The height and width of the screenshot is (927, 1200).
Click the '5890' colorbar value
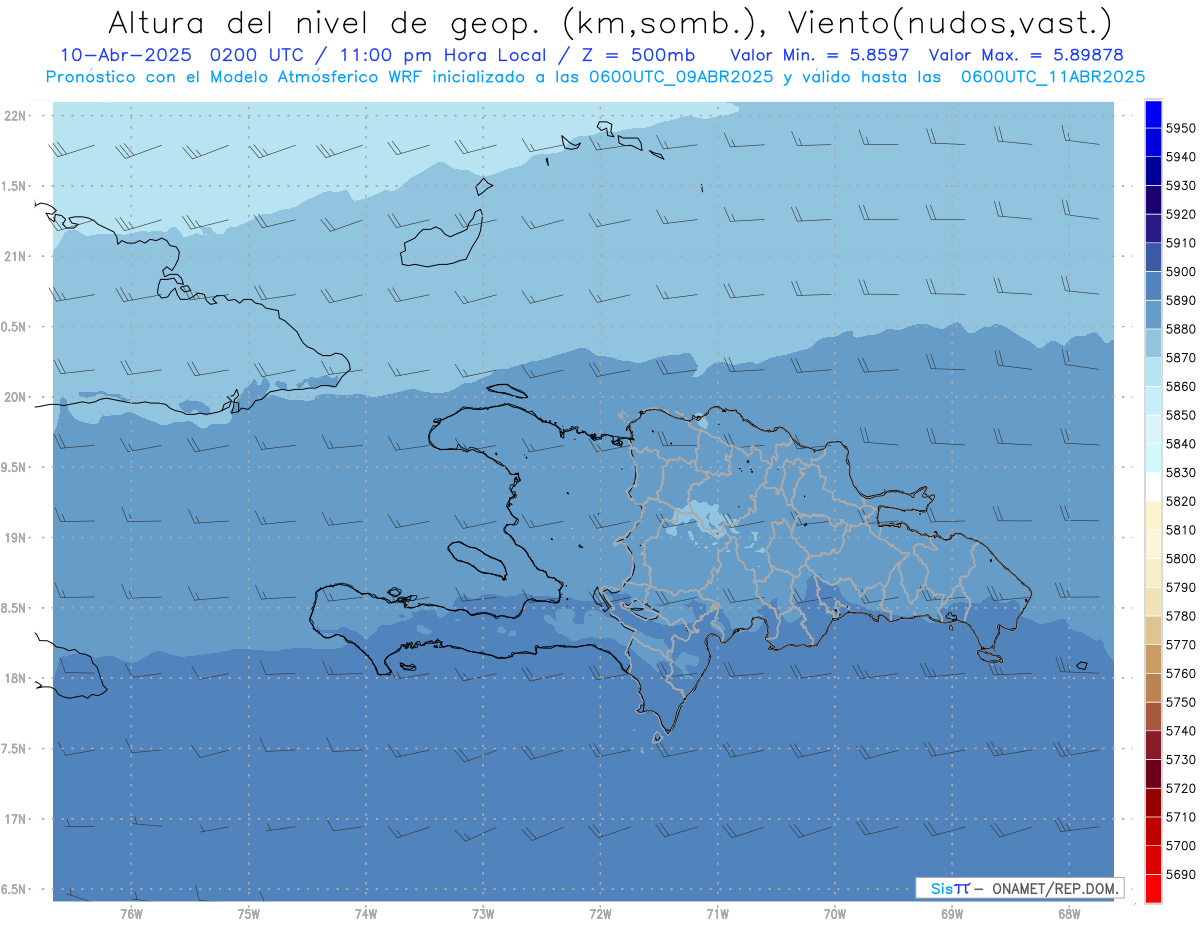(1181, 300)
